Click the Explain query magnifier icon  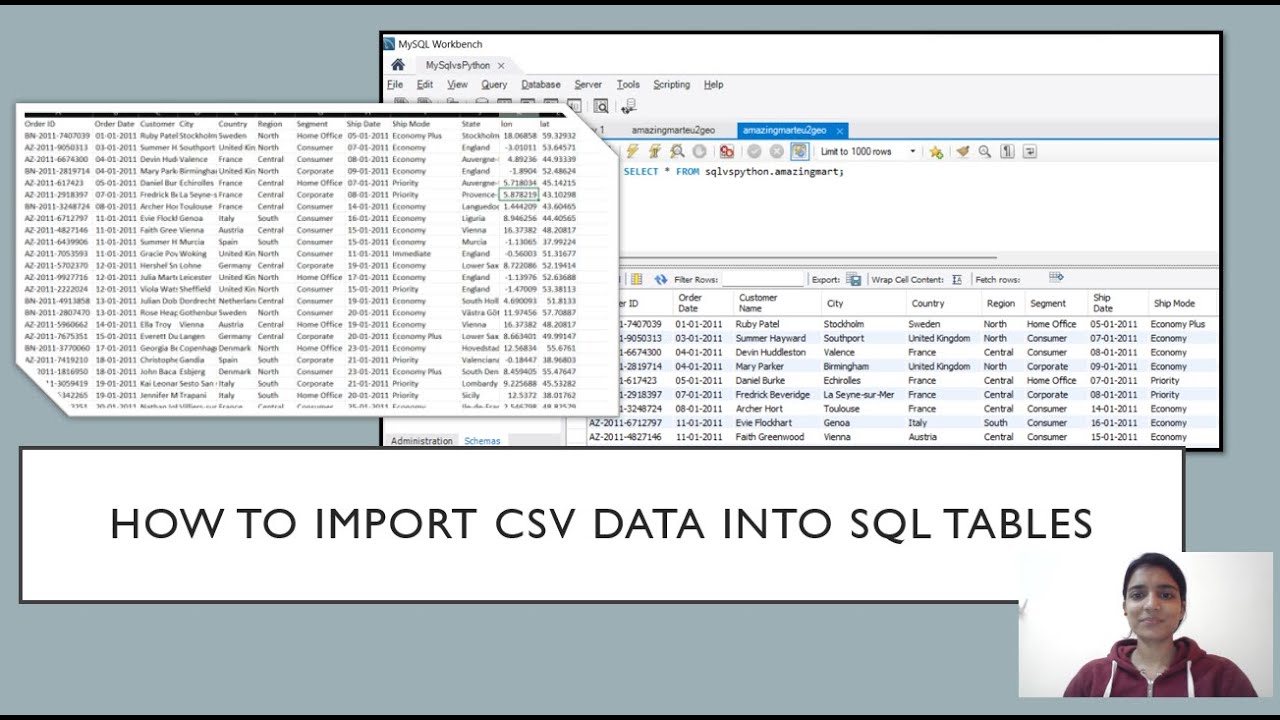677,152
